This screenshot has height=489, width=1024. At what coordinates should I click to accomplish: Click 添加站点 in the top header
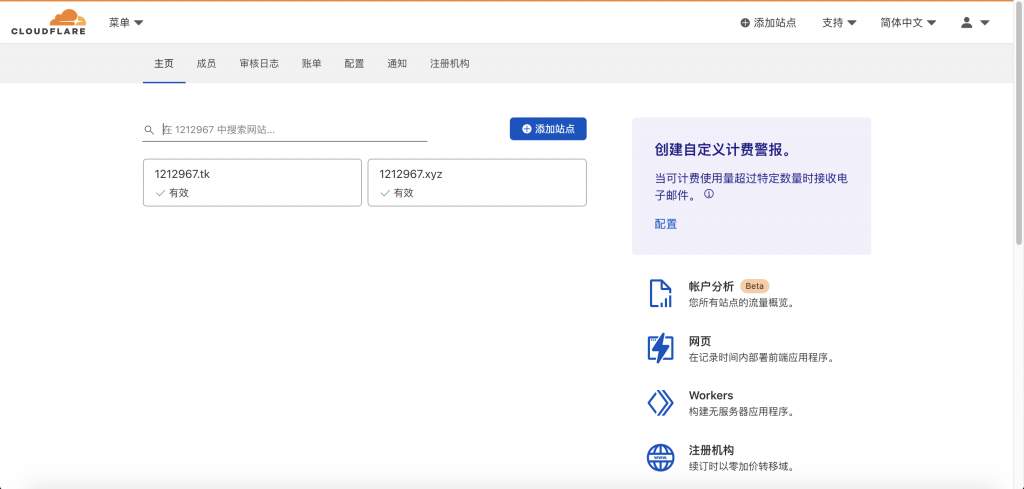tap(768, 22)
